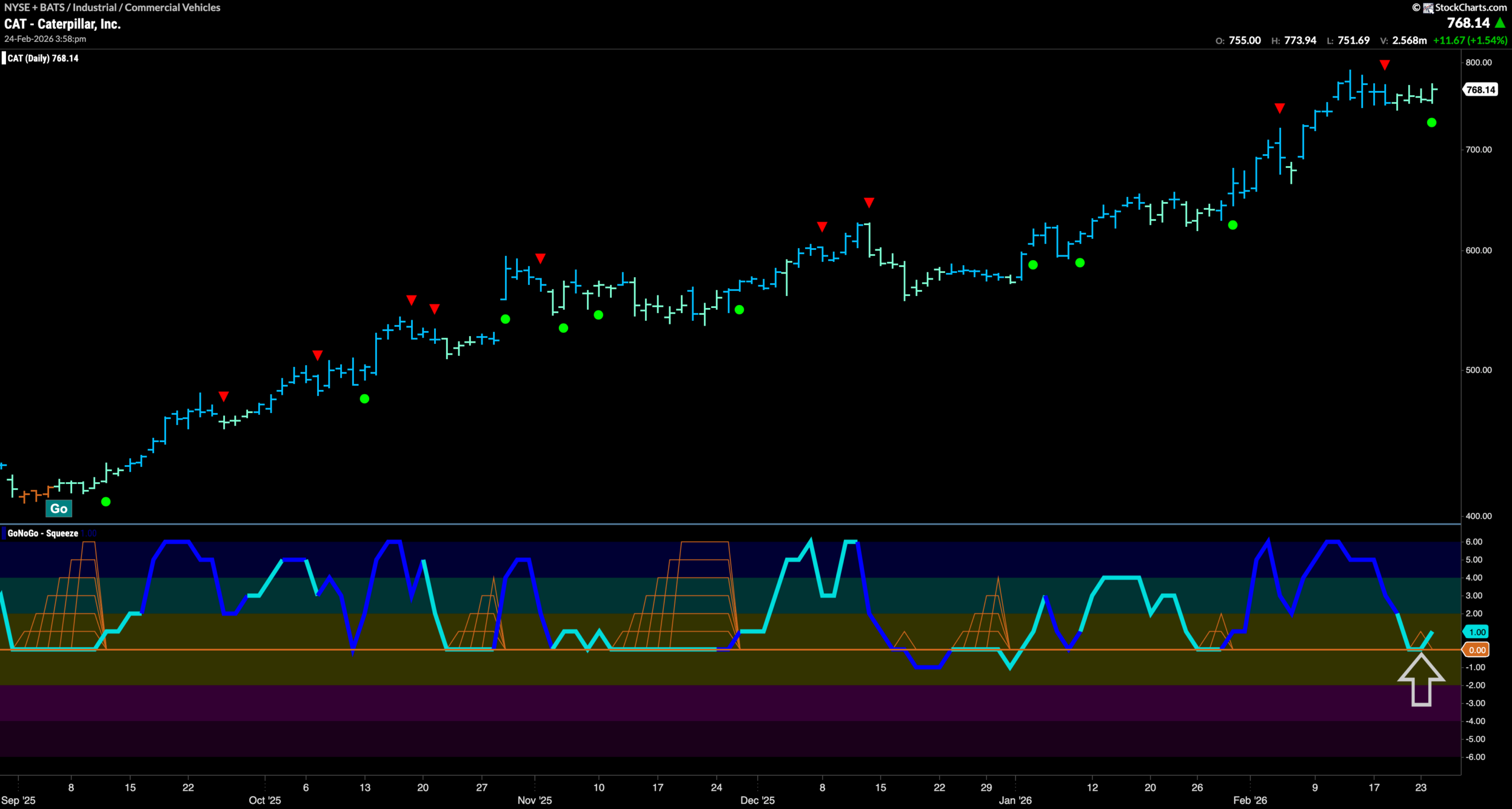Screen dimensions: 1512x809
Task: Click the red triangle marker near October 17
Action: (412, 300)
